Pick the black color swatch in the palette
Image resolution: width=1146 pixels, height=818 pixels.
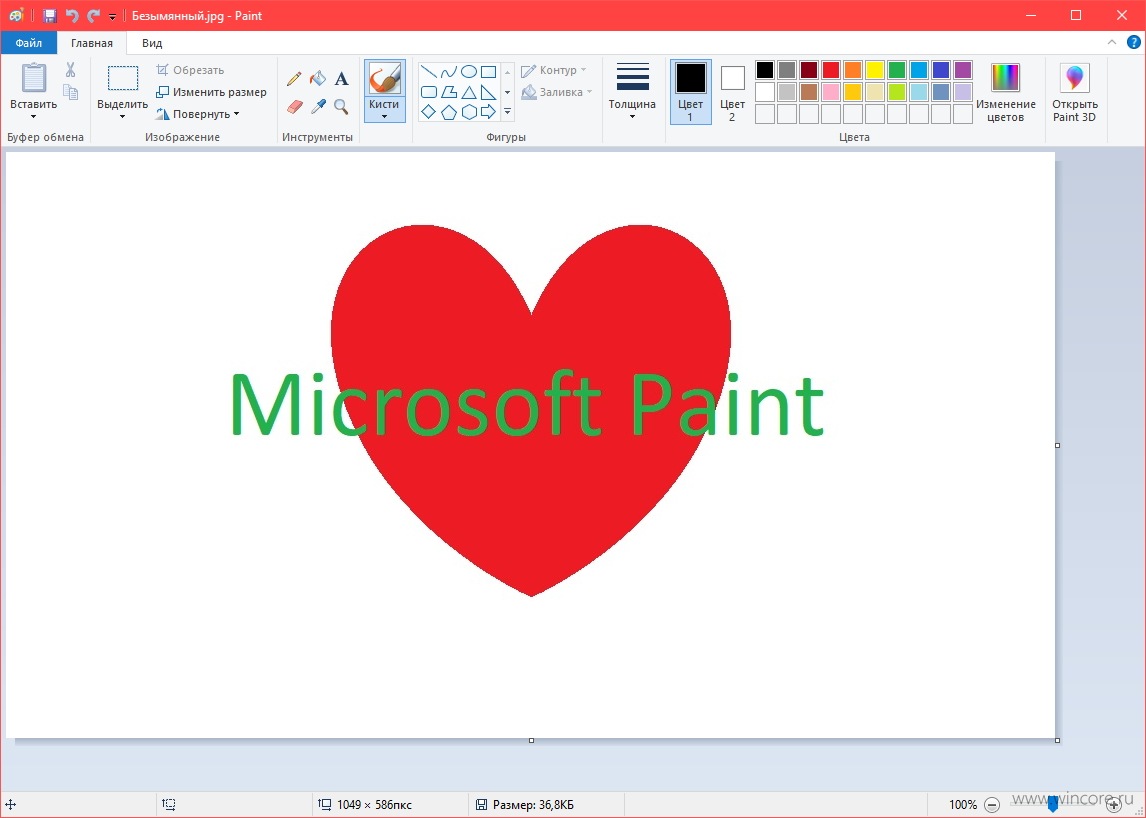point(764,69)
